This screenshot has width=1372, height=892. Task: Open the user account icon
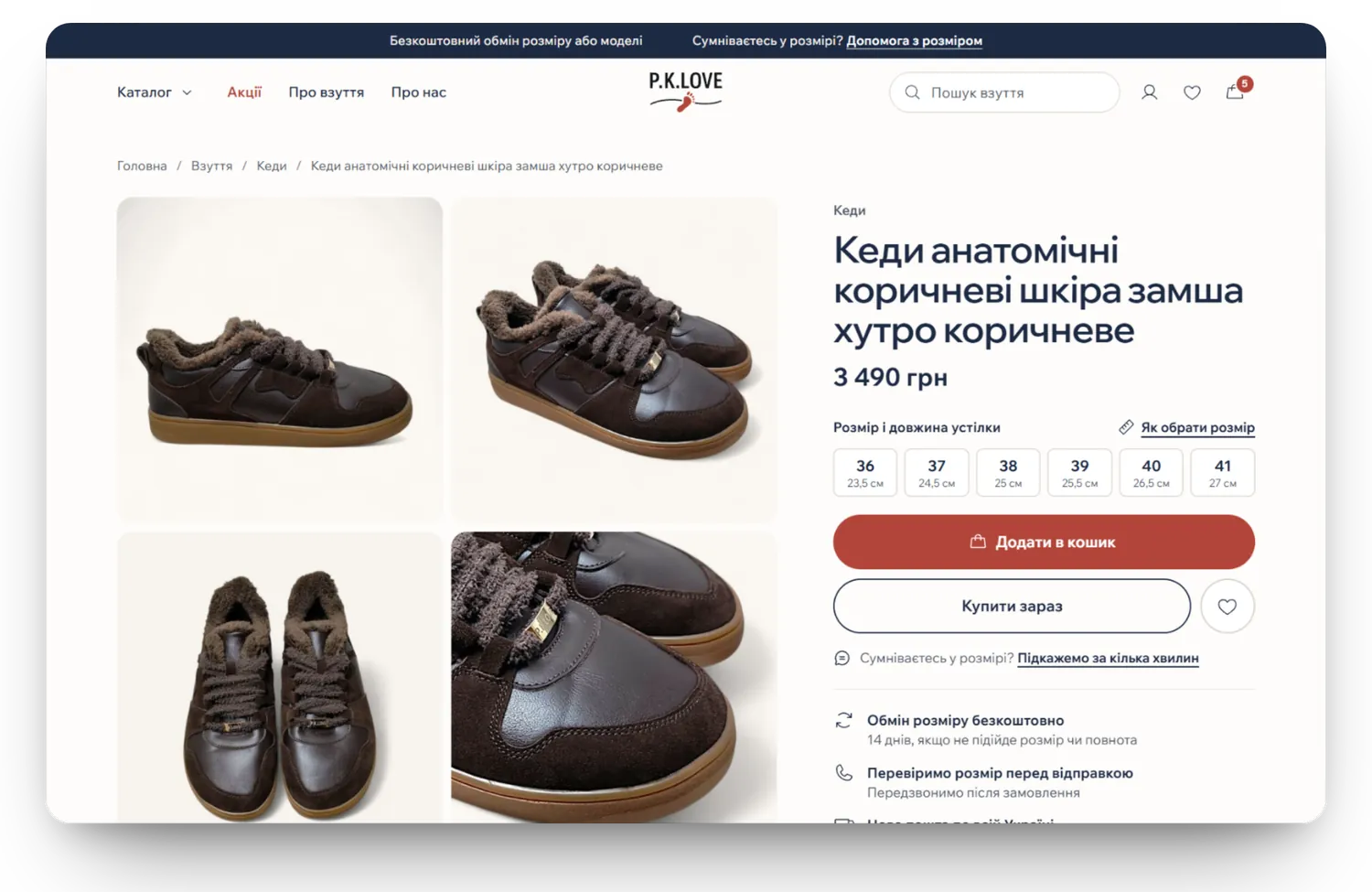(x=1149, y=92)
